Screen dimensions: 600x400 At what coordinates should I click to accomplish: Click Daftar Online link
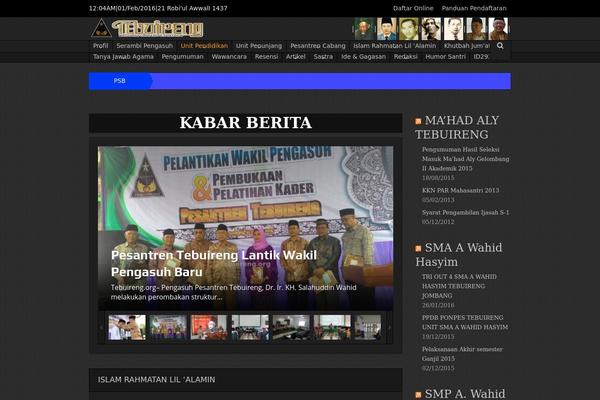[413, 8]
